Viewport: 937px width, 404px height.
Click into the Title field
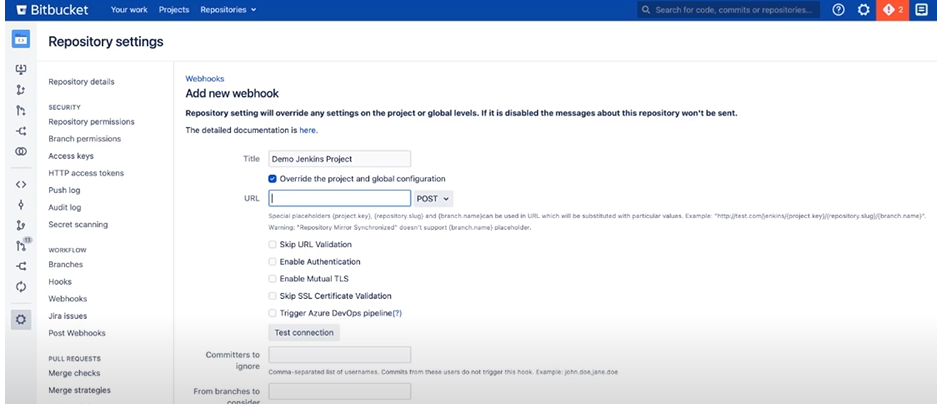coord(339,159)
